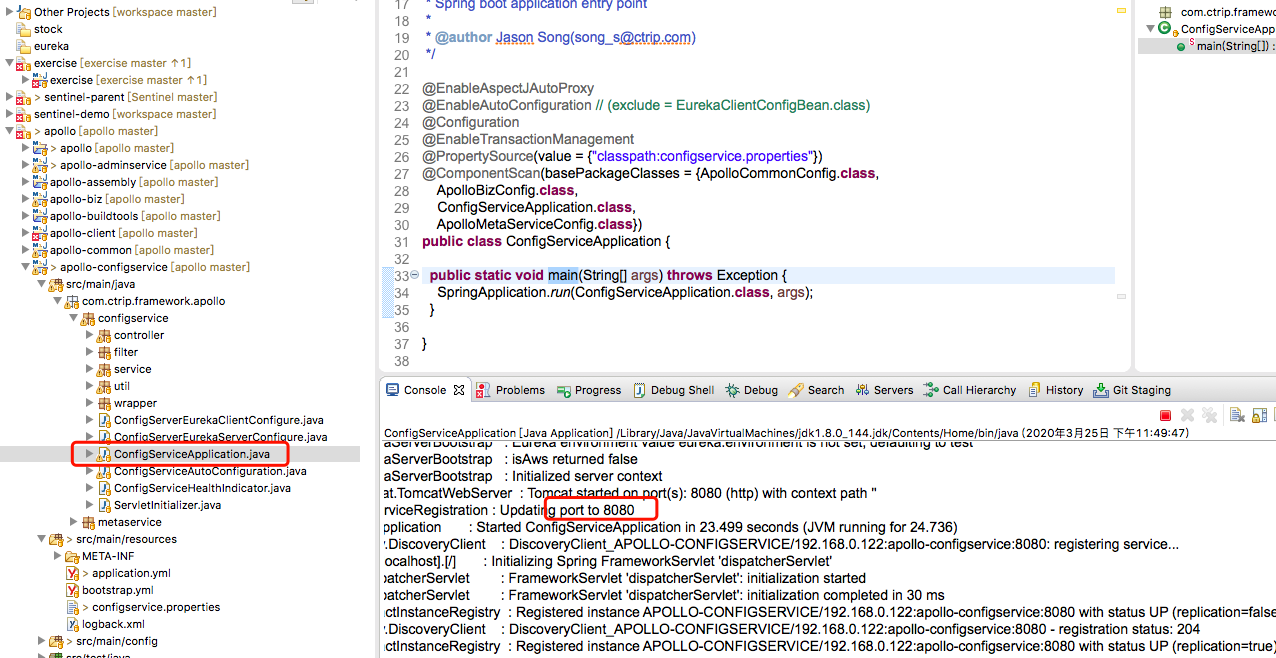Terminate the running ConfigServiceApplication via red stop icon
The width and height of the screenshot is (1276, 658).
tap(1165, 415)
